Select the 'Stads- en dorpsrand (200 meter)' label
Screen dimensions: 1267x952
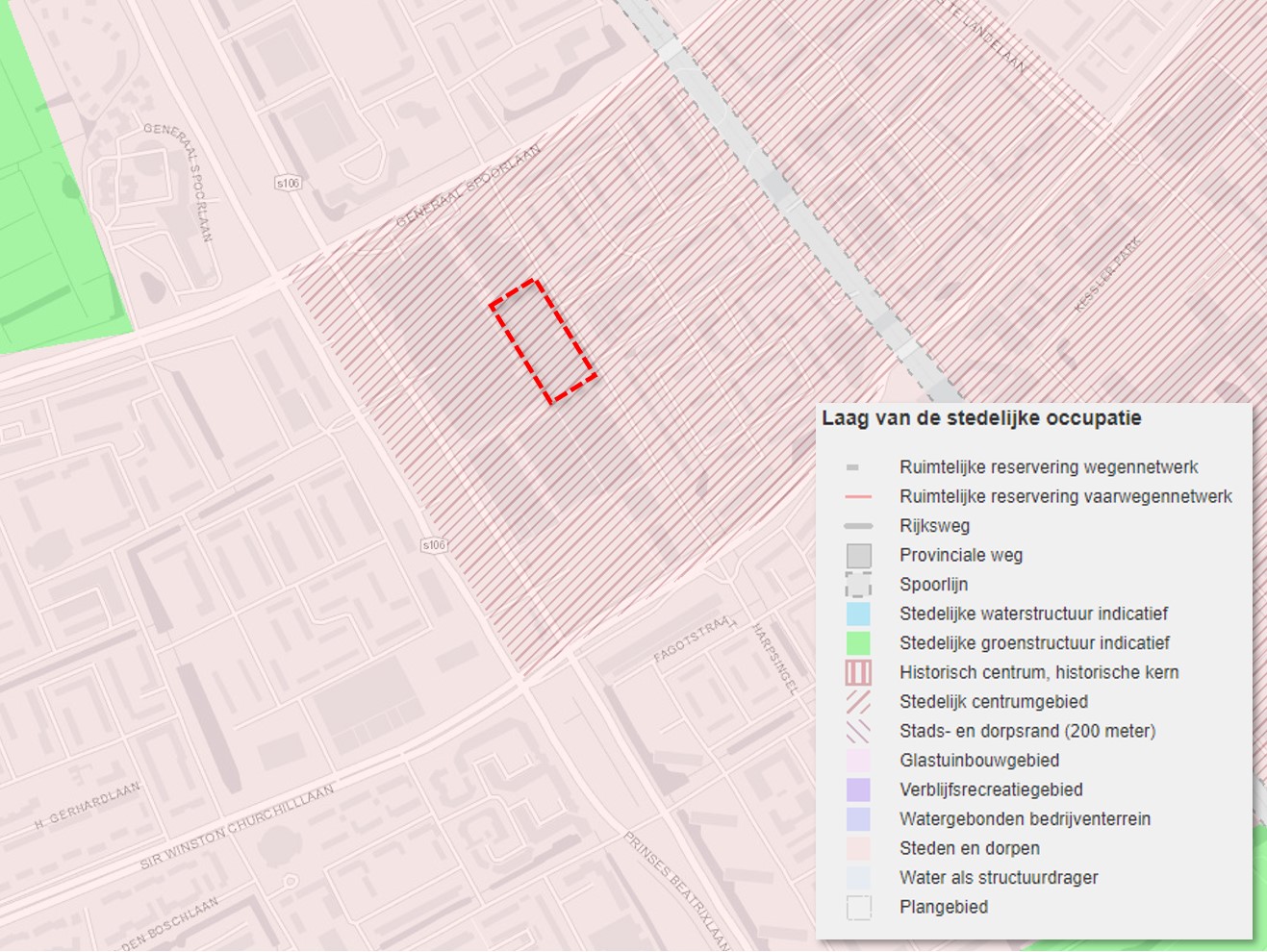[1027, 731]
